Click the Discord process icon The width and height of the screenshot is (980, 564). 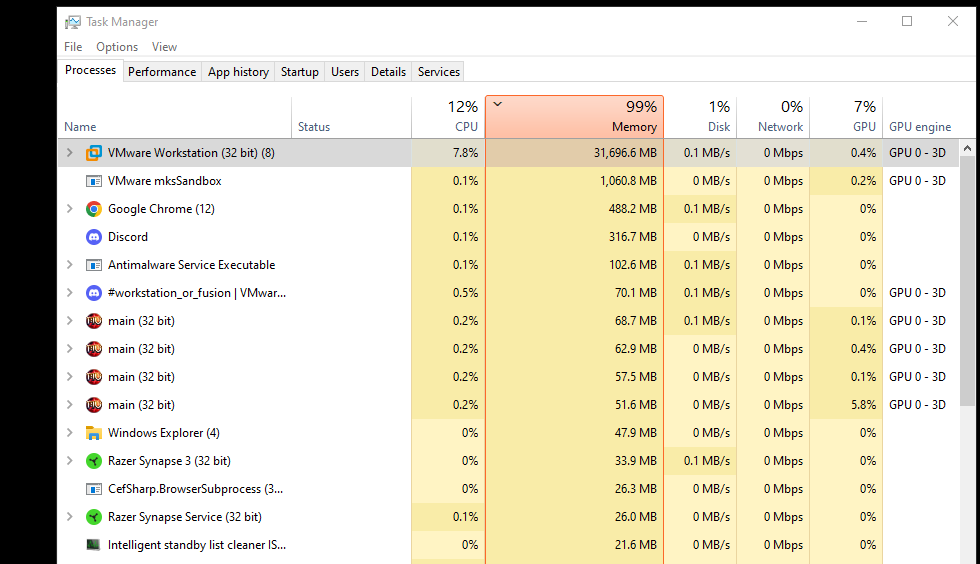(94, 237)
